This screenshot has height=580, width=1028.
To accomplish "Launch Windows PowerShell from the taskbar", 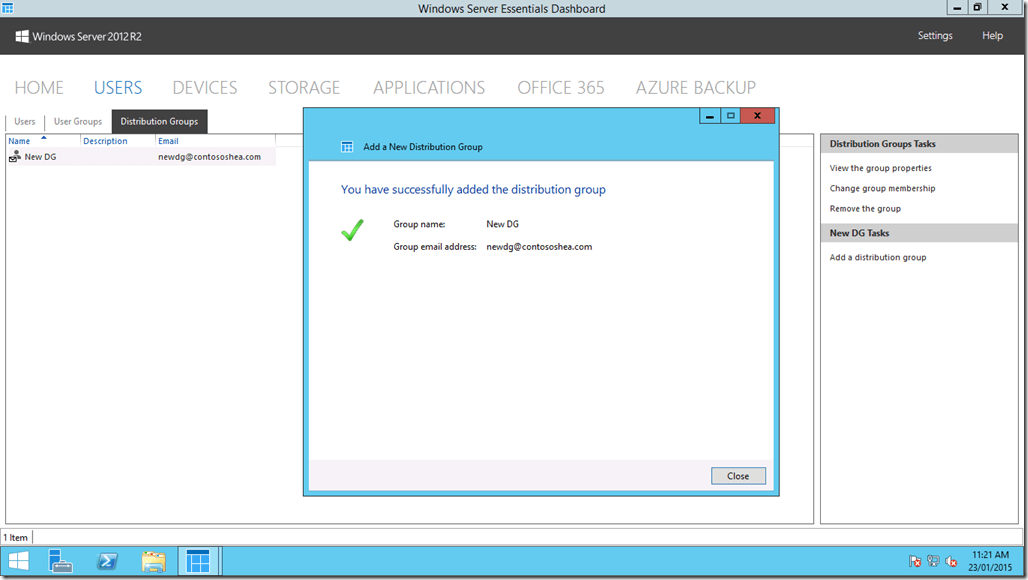I will tap(107, 561).
